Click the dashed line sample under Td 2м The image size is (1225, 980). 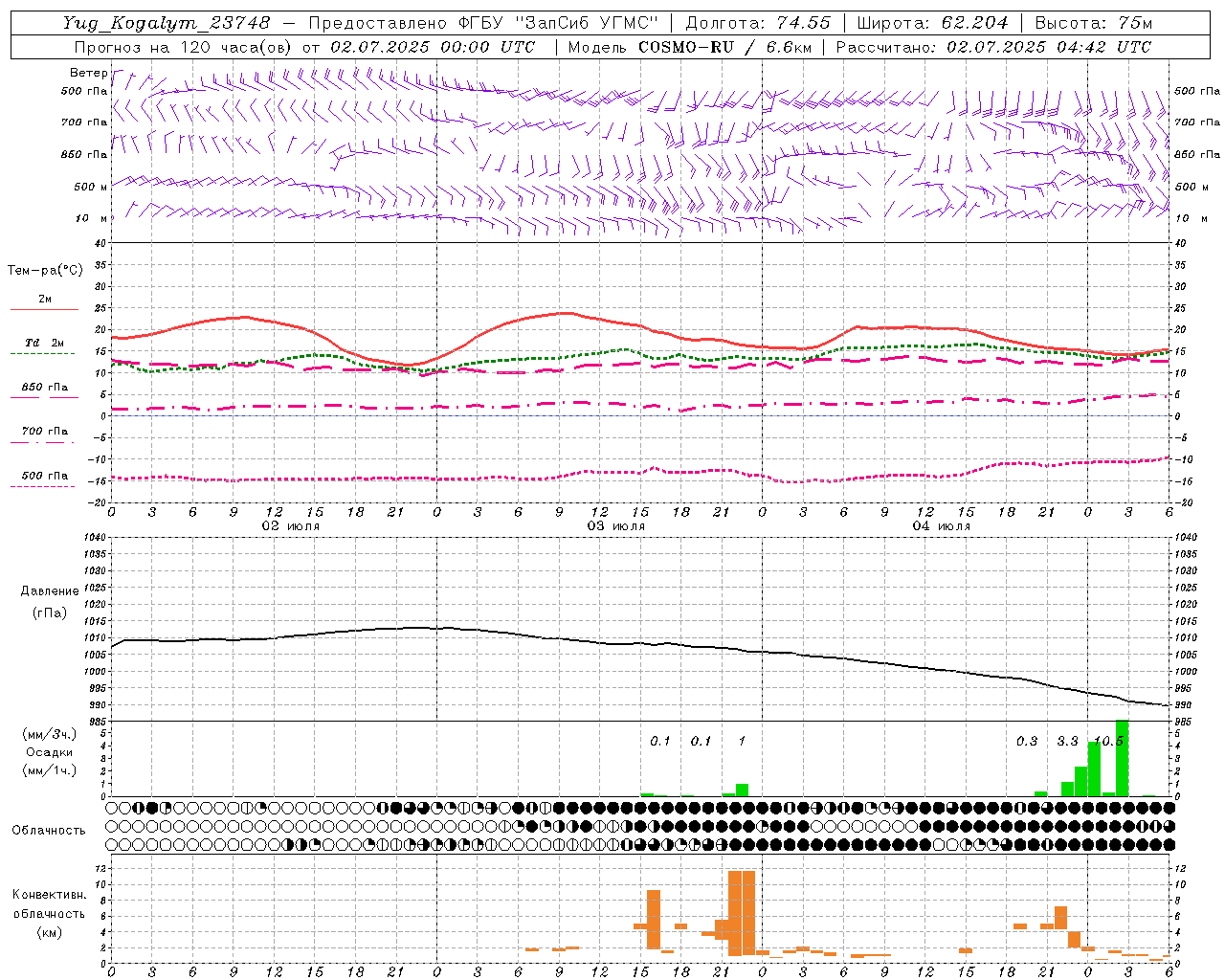[x=42, y=354]
